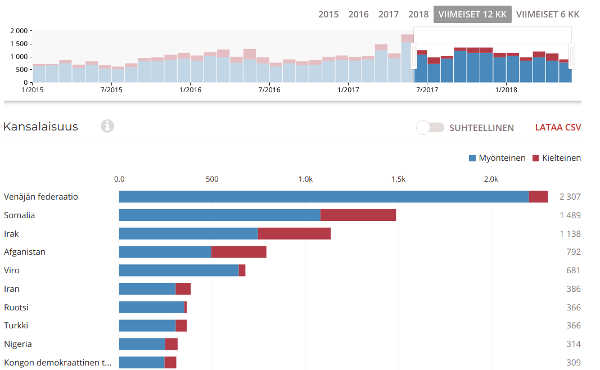Screen dimensions: 600x370
Task: Download data via Lataa CSV
Action: (x=558, y=127)
